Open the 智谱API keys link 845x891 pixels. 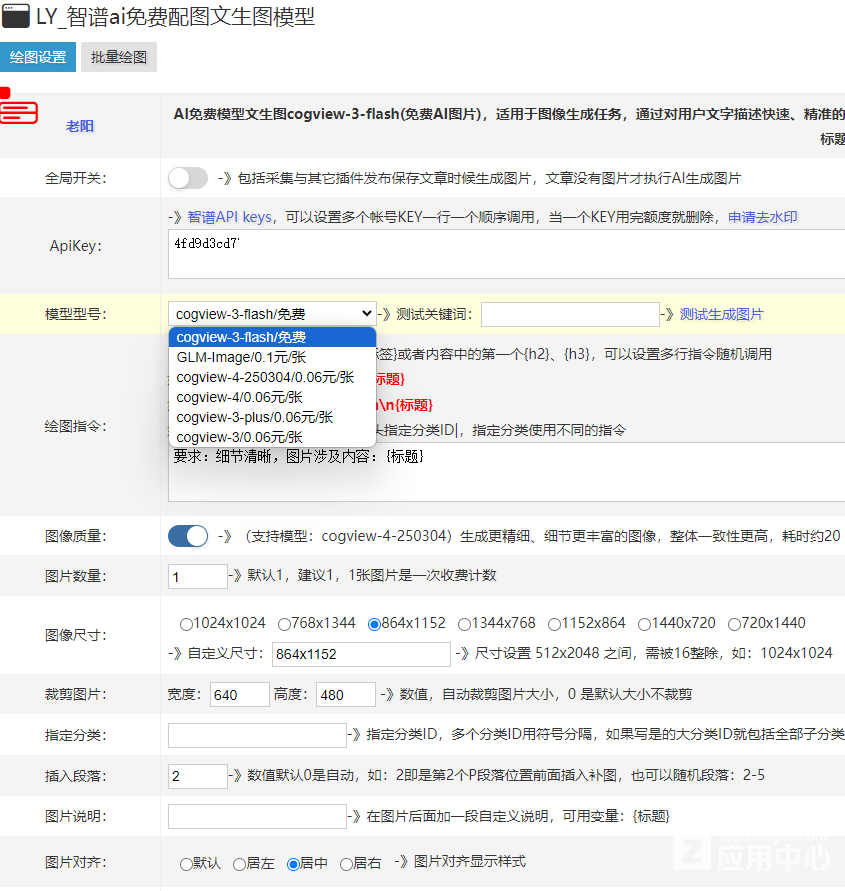point(229,217)
